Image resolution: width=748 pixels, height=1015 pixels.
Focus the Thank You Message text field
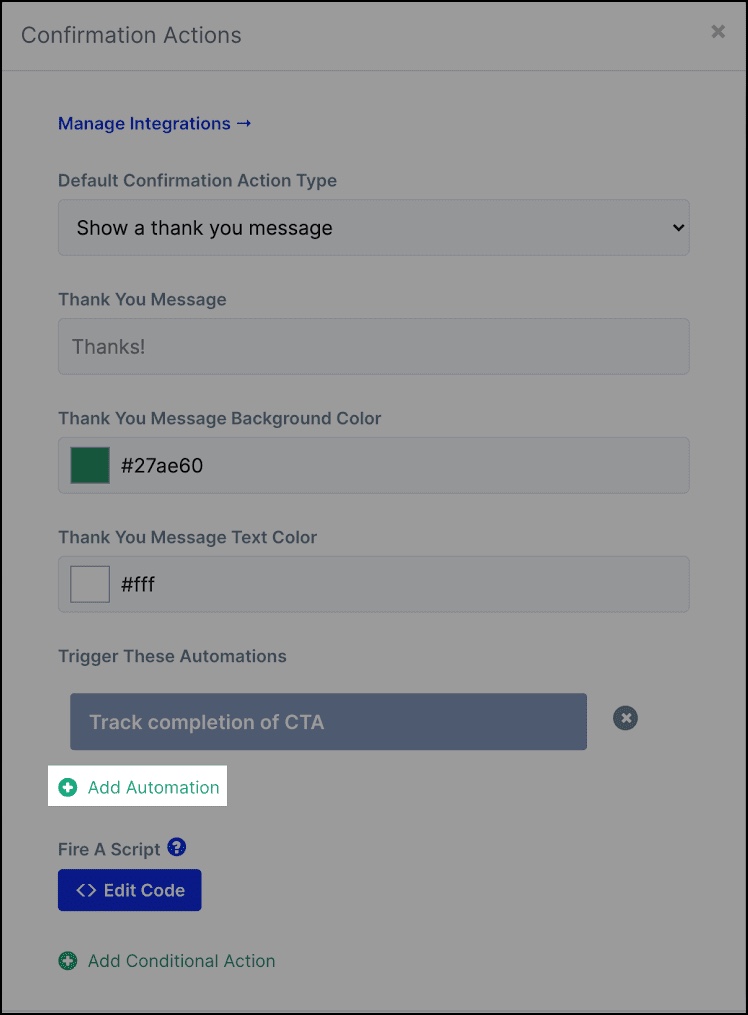(x=373, y=346)
